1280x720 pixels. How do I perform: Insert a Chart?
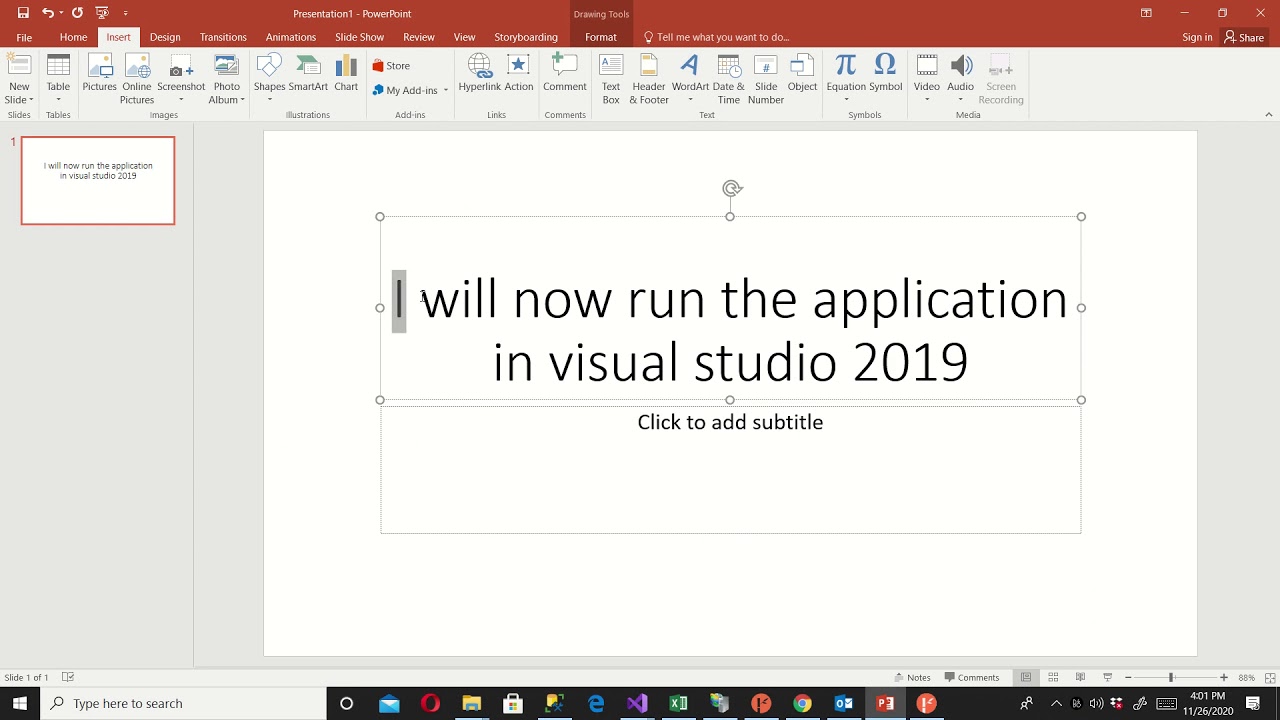click(x=346, y=74)
